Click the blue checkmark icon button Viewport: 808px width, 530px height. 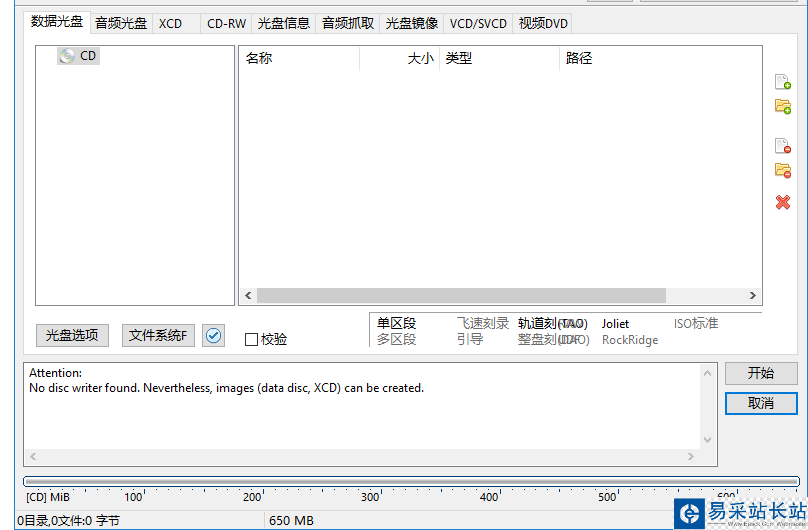[213, 336]
